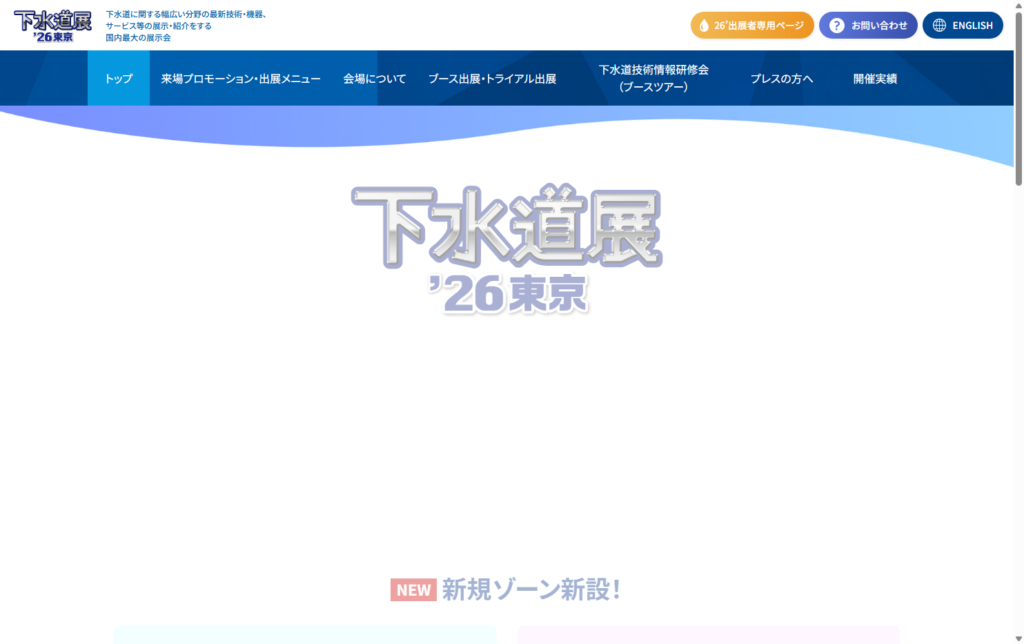This screenshot has width=1024, height=644.
Task: Switch the site language with the ENGLISH button
Action: pos(963,25)
